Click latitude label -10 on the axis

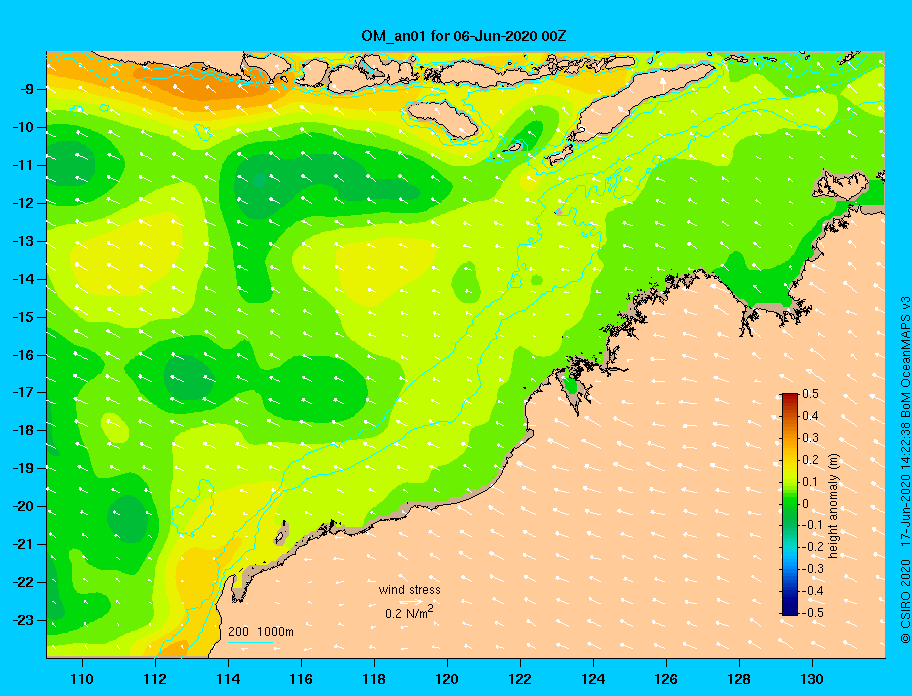pyautogui.click(x=23, y=127)
